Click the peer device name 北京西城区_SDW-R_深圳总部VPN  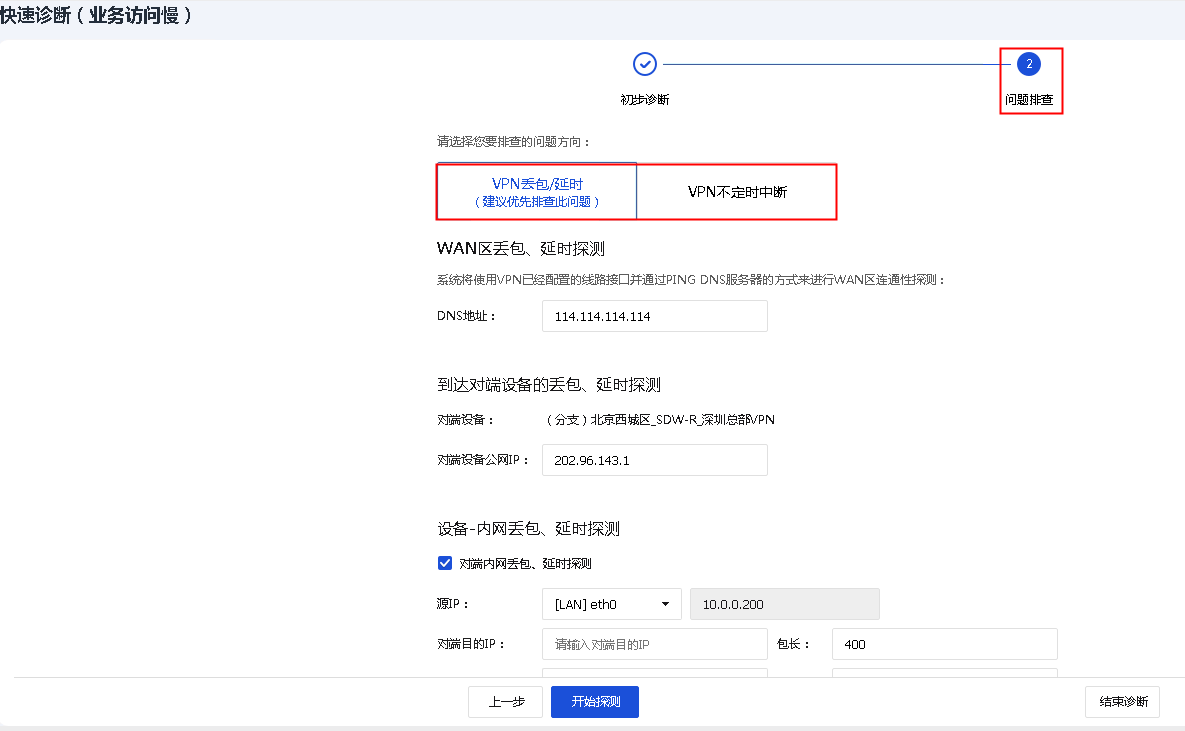[x=661, y=420]
